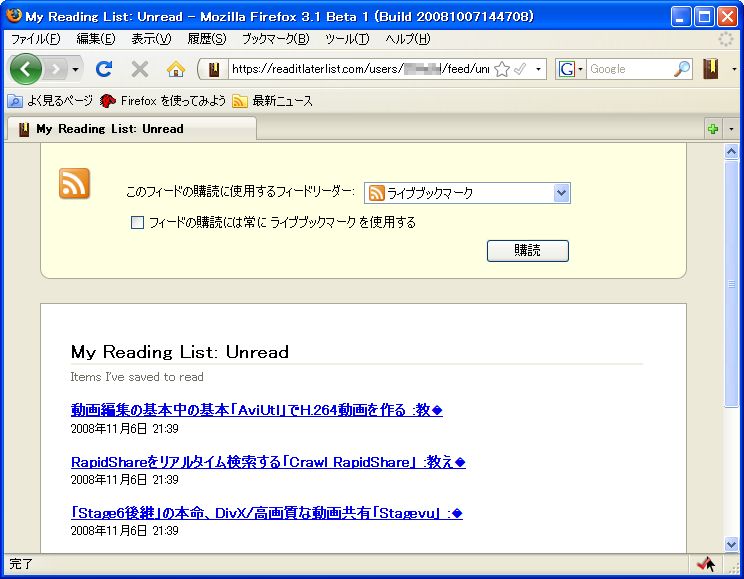744x579 pixels.
Task: Open the ブックマーク(B) menu
Action: coord(276,39)
